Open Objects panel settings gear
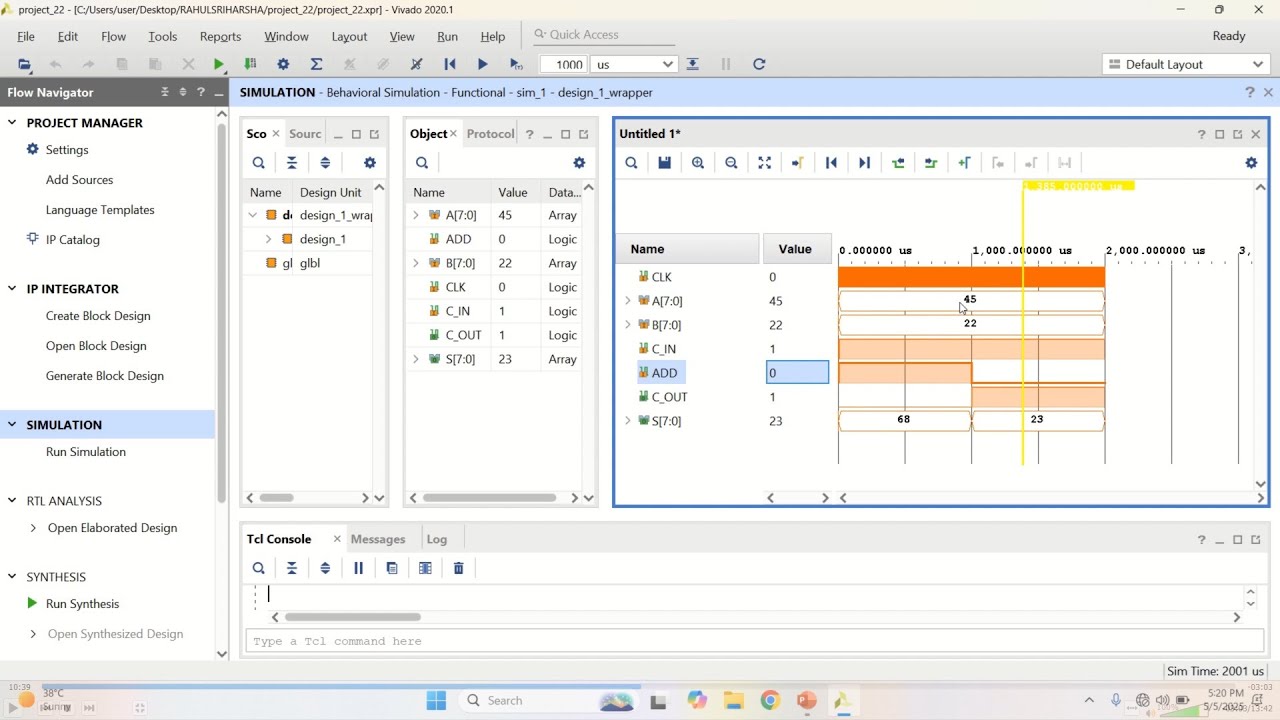Image resolution: width=1280 pixels, height=720 pixels. point(579,163)
